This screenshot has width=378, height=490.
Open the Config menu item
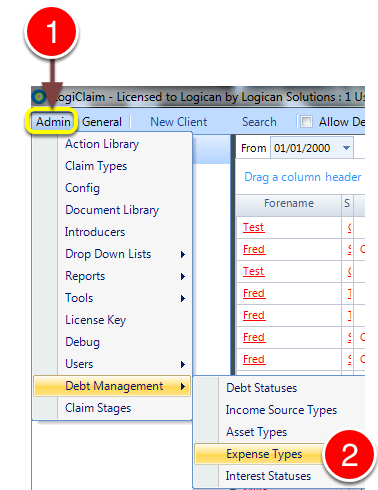[112, 188]
